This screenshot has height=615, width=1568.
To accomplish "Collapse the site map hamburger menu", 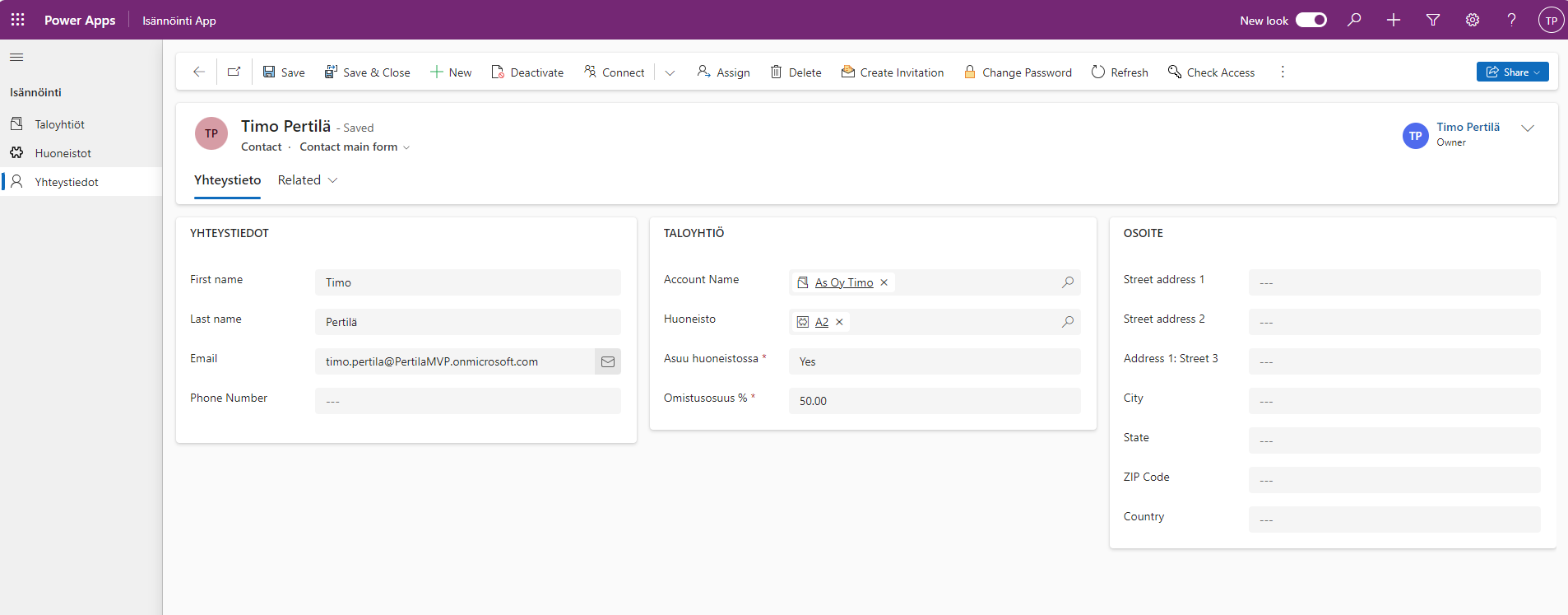I will (x=16, y=58).
